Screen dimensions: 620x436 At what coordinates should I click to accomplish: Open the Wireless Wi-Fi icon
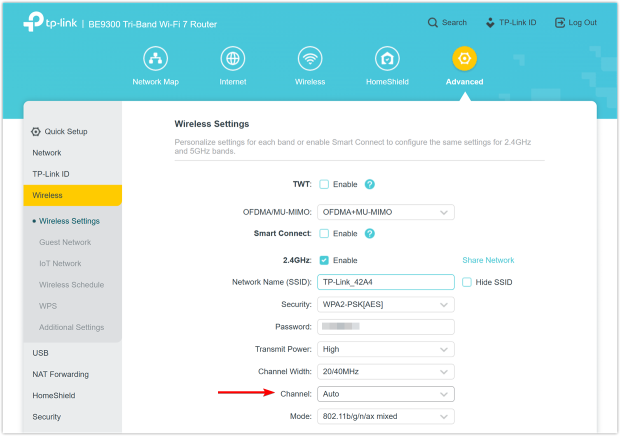(x=310, y=59)
